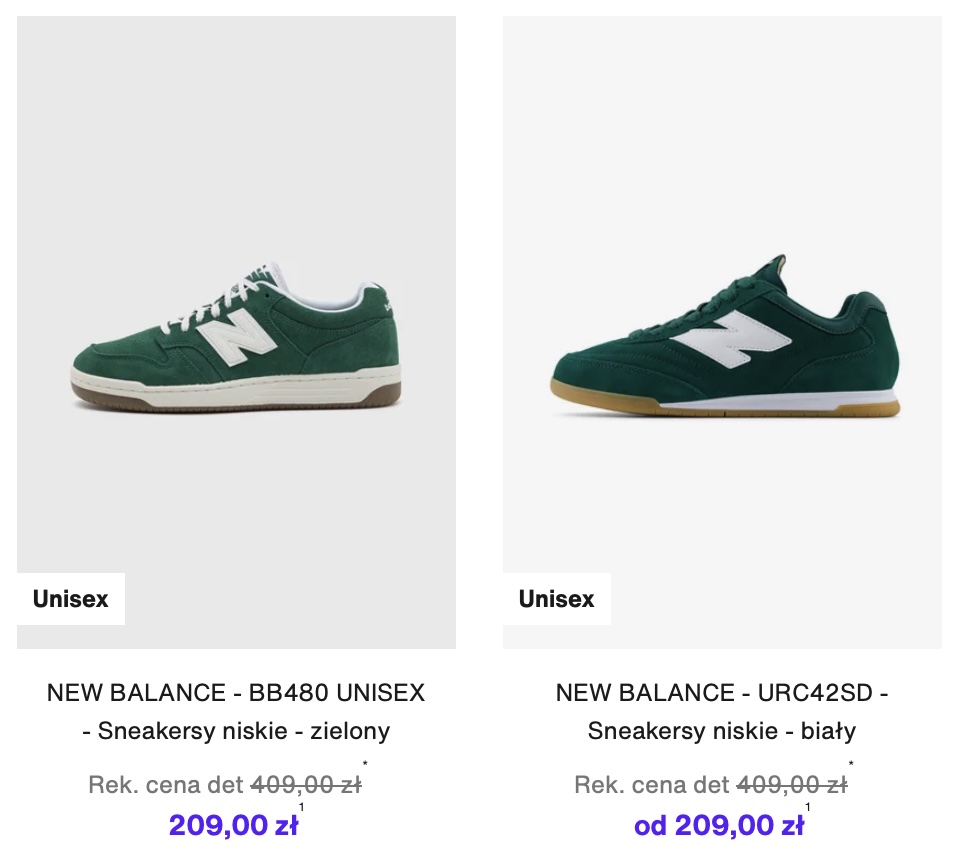Click footnote 1 next to URC42SD sale price
This screenshot has width=962, height=856.
pyautogui.click(x=808, y=808)
